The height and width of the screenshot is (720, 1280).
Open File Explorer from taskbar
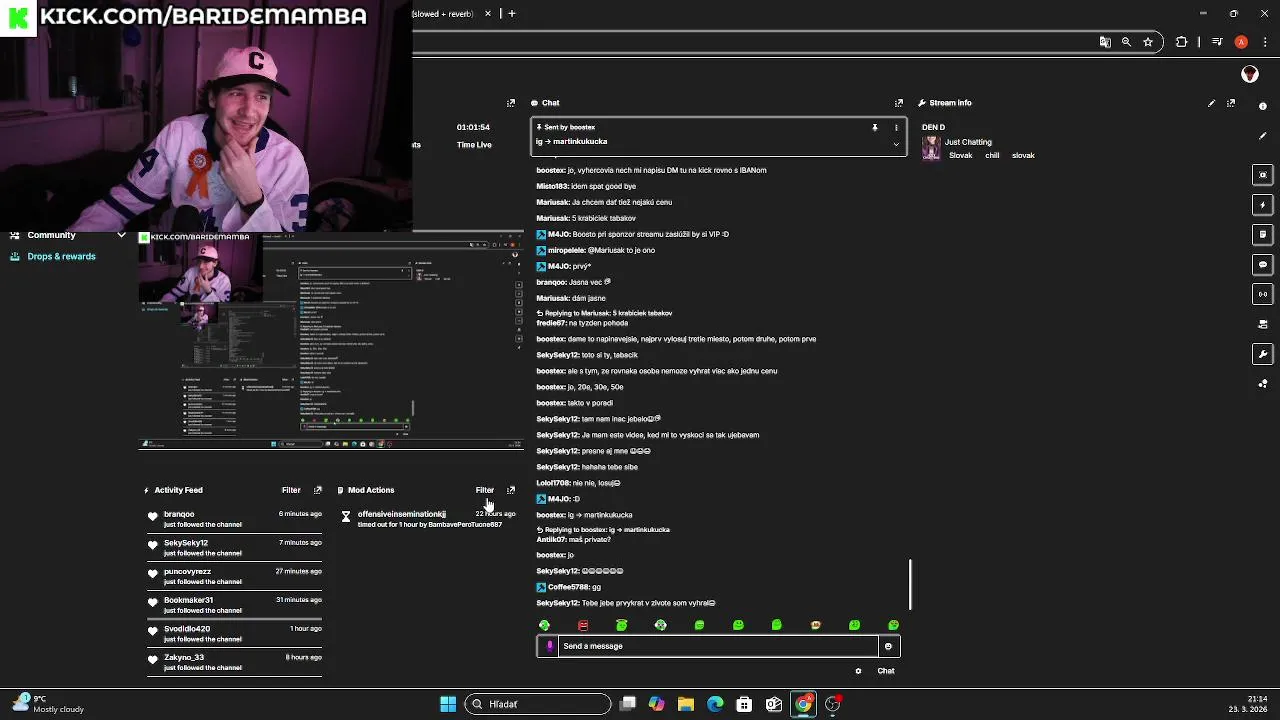point(686,704)
